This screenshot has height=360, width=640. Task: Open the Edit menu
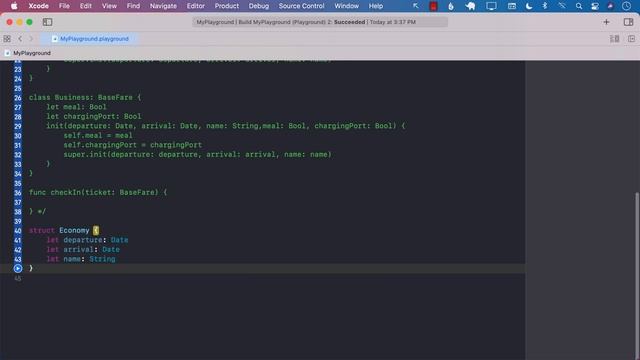[86, 6]
